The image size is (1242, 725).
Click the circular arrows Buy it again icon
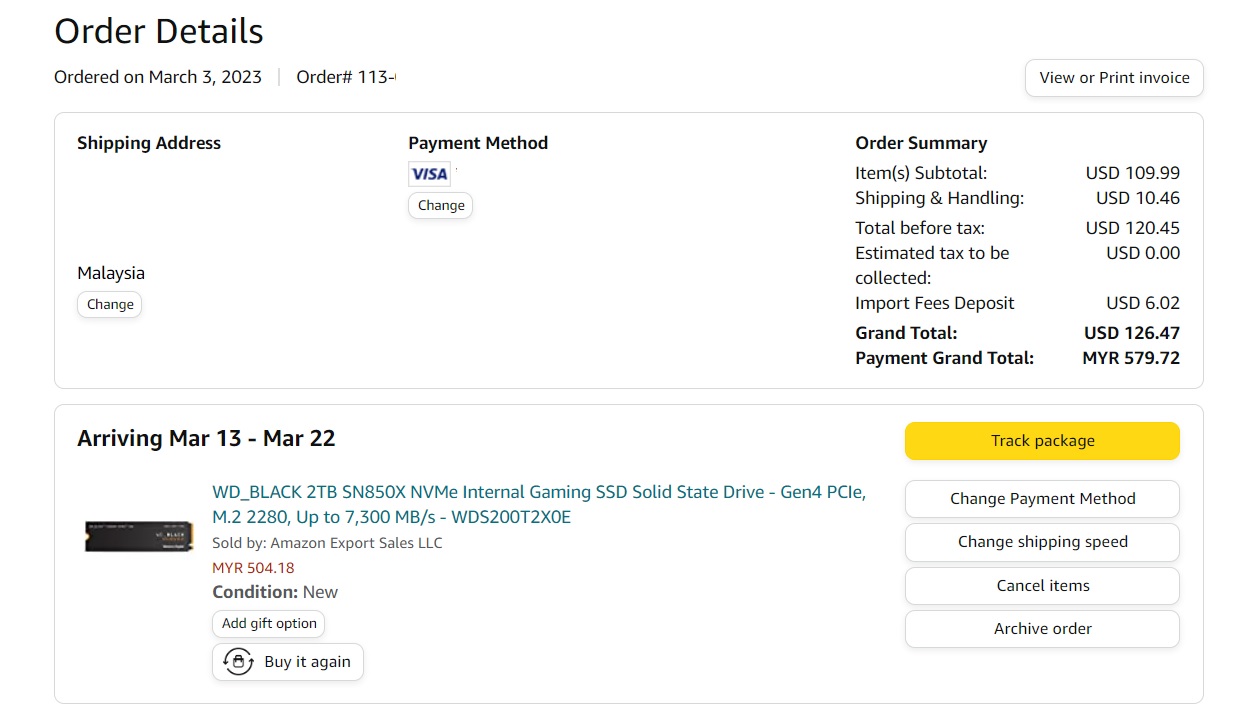click(238, 662)
